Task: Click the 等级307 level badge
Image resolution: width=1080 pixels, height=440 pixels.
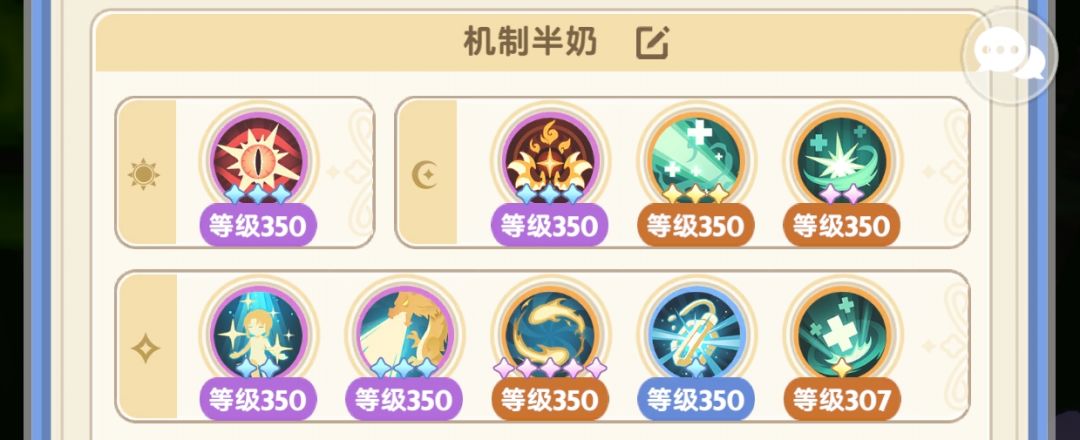Action: (842, 399)
